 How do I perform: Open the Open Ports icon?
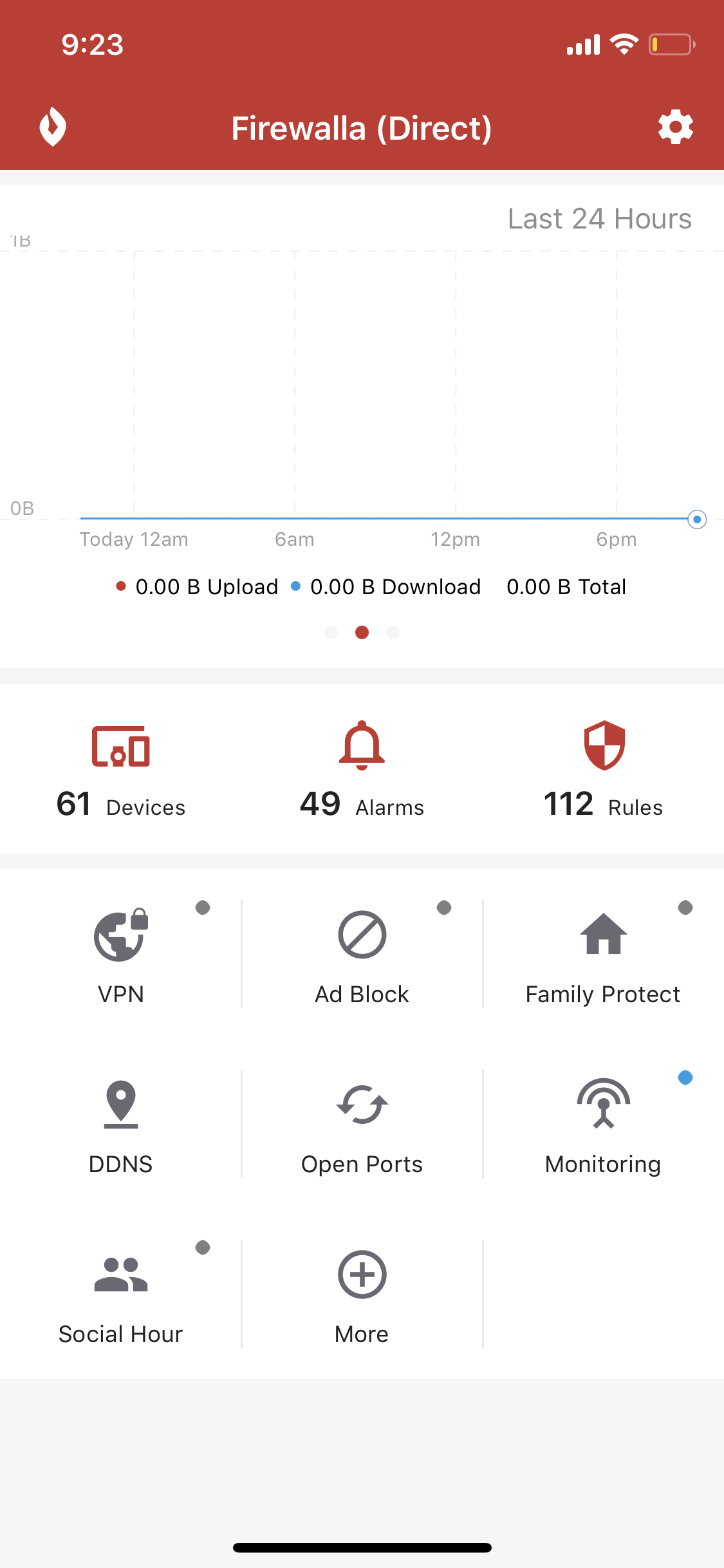click(362, 1105)
